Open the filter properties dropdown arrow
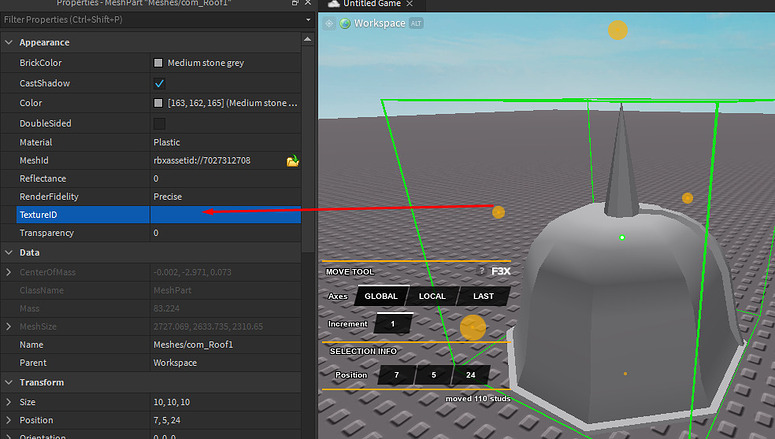 coord(308,20)
